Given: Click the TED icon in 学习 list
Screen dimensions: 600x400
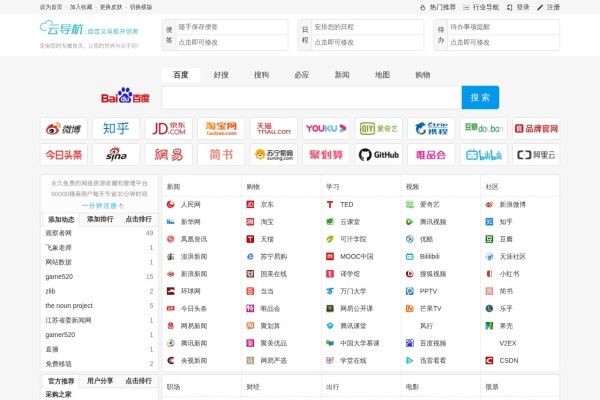Looking at the screenshot, I should (330, 204).
